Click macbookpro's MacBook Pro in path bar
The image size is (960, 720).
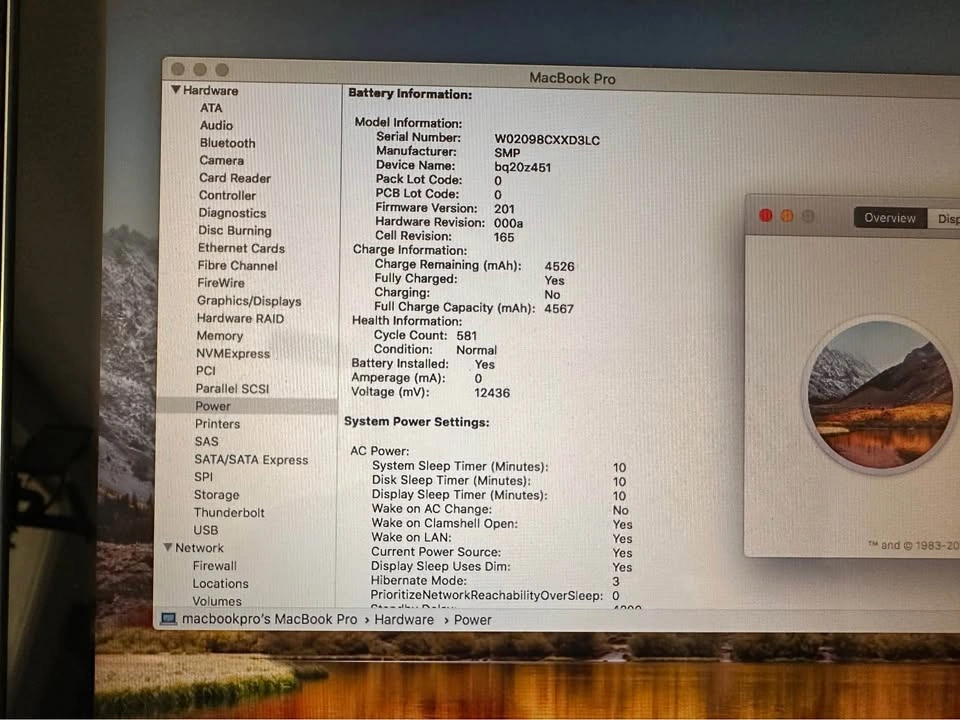click(269, 619)
